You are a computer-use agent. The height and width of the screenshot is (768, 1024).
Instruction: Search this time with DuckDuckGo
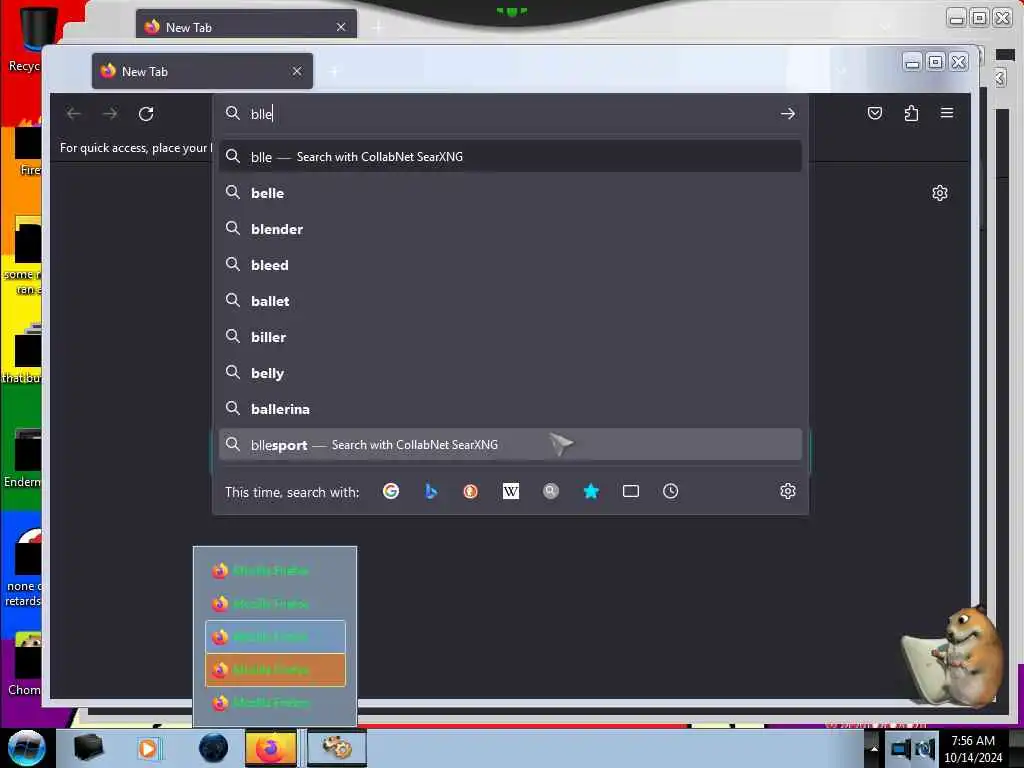[x=470, y=491]
